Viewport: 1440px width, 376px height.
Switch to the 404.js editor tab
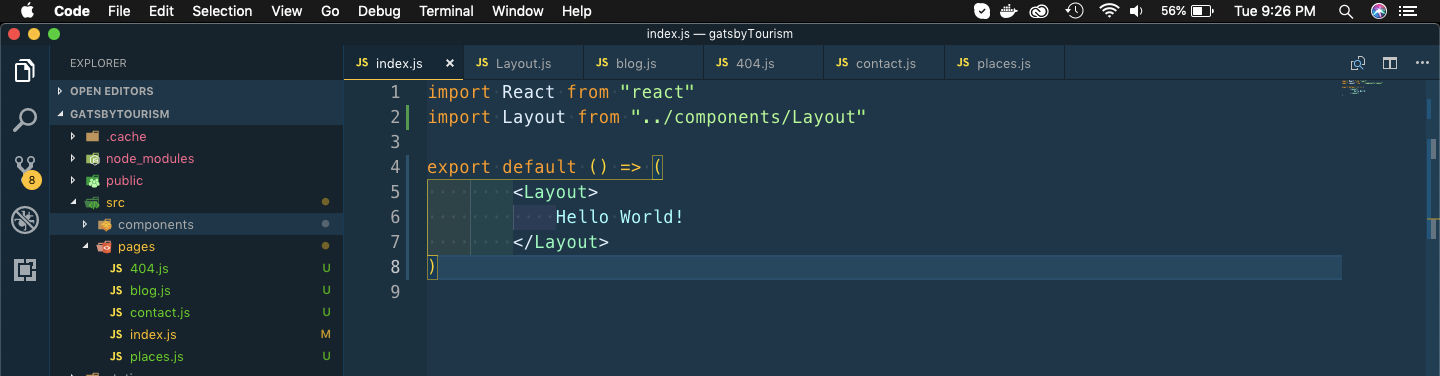click(763, 63)
